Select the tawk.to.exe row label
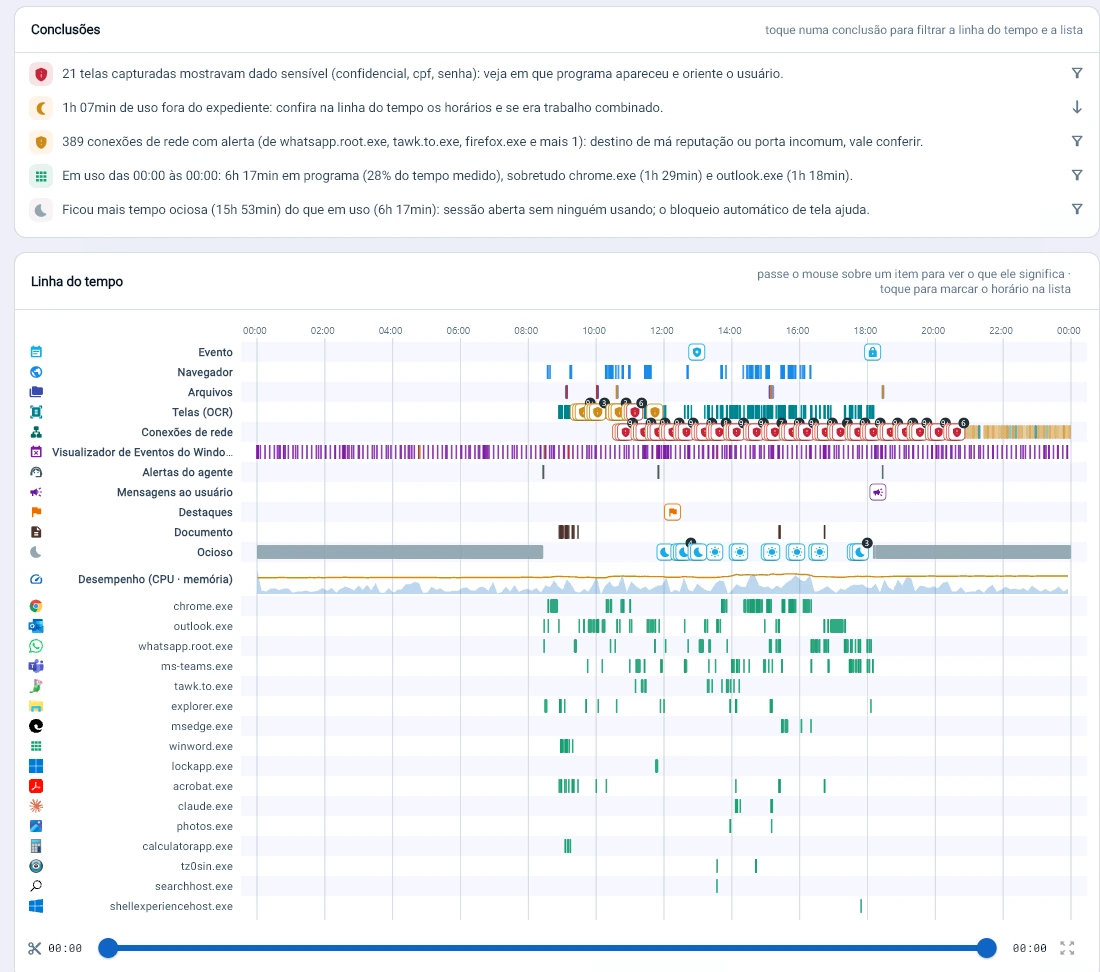This screenshot has height=972, width=1100. tap(203, 687)
